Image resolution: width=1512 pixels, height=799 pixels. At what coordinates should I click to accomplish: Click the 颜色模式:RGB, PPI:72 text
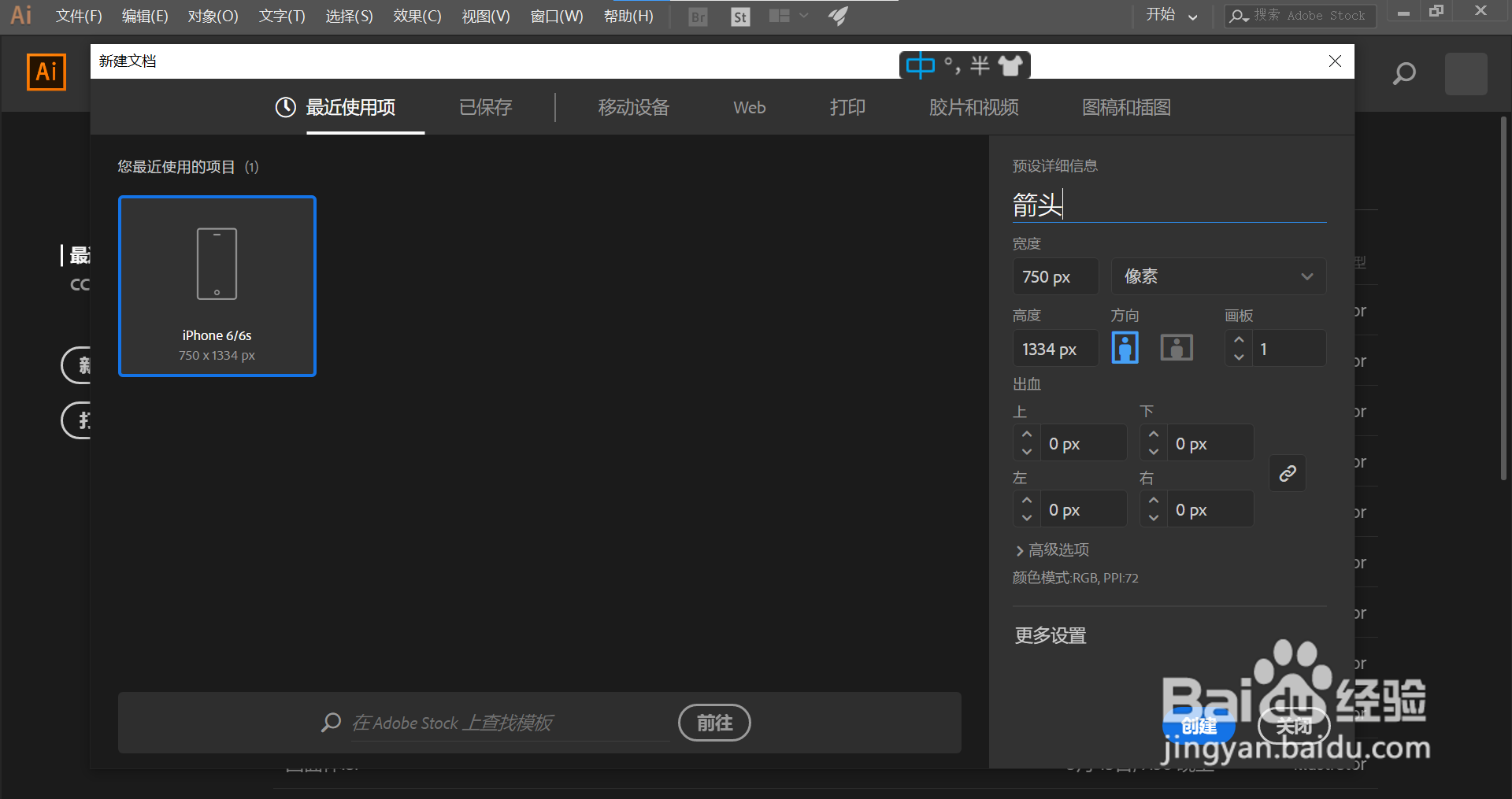[x=1075, y=578]
